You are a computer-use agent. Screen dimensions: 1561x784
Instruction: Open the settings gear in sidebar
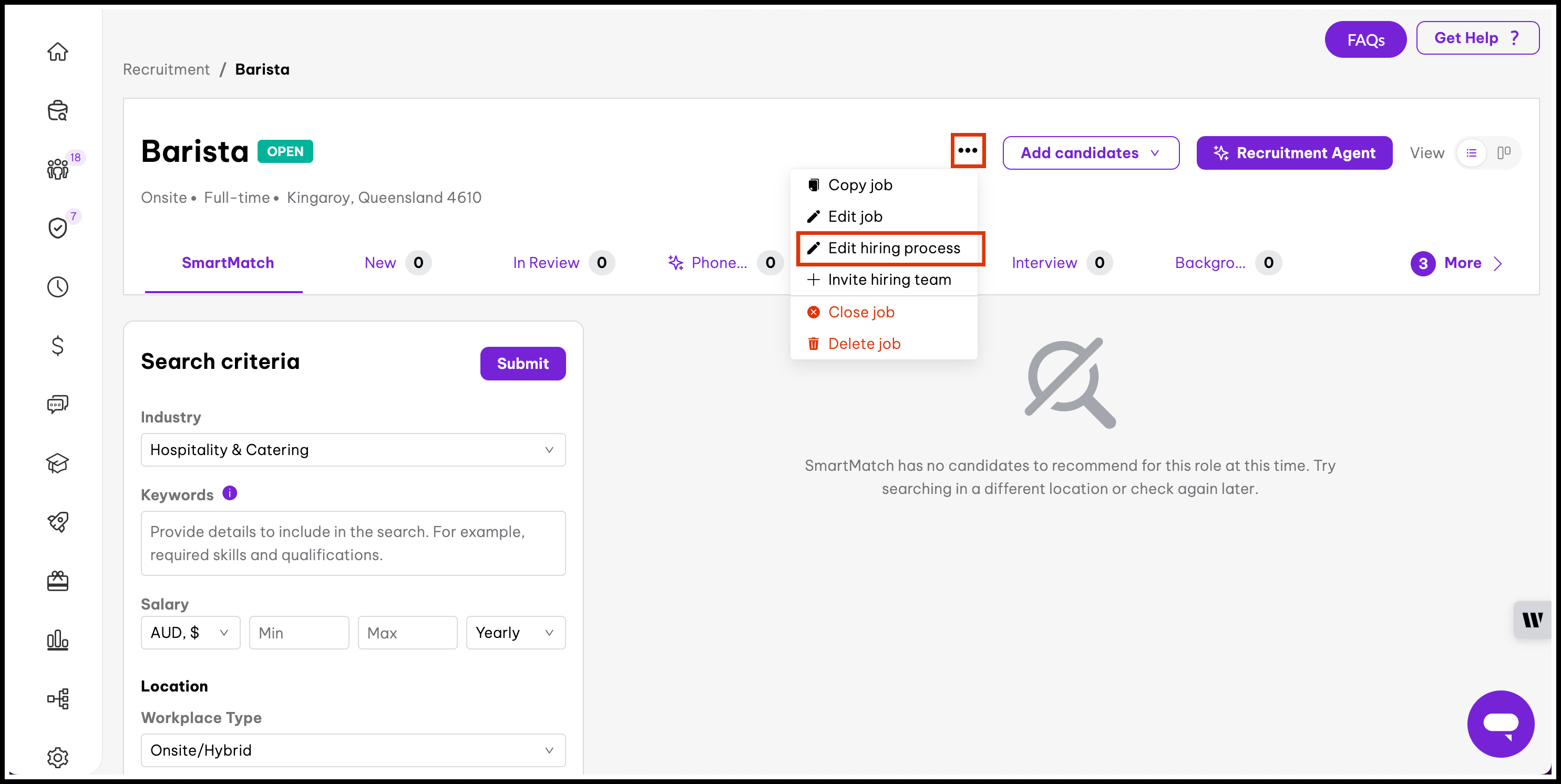pos(58,757)
